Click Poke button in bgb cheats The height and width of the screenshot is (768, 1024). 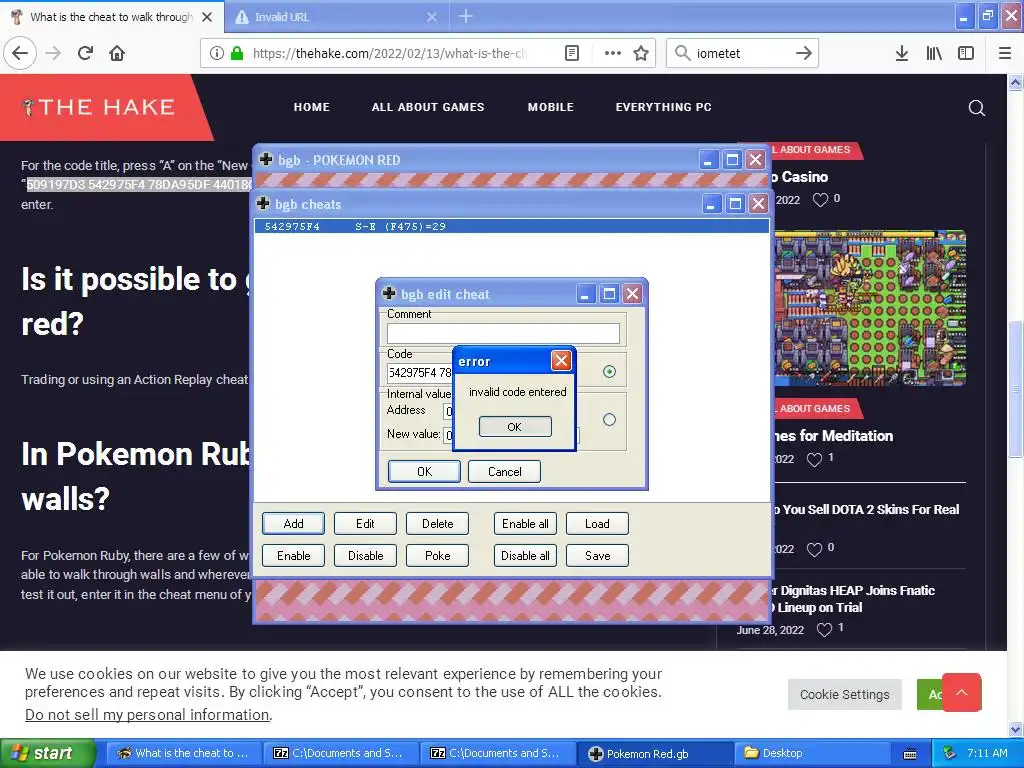[438, 556]
